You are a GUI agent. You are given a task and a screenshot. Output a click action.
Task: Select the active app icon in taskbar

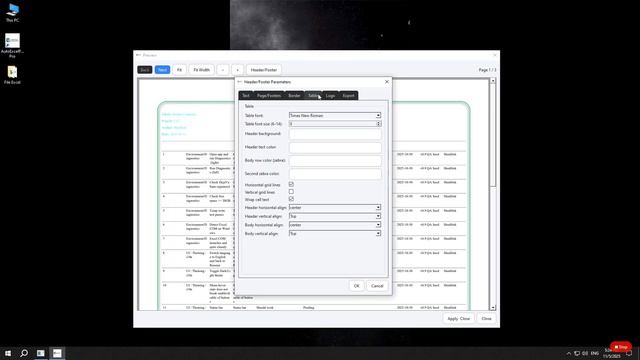point(57,353)
